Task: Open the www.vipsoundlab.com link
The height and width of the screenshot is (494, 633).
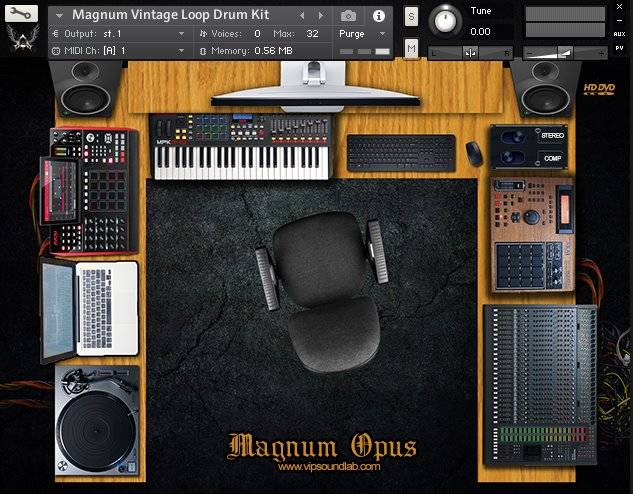Action: [329, 467]
